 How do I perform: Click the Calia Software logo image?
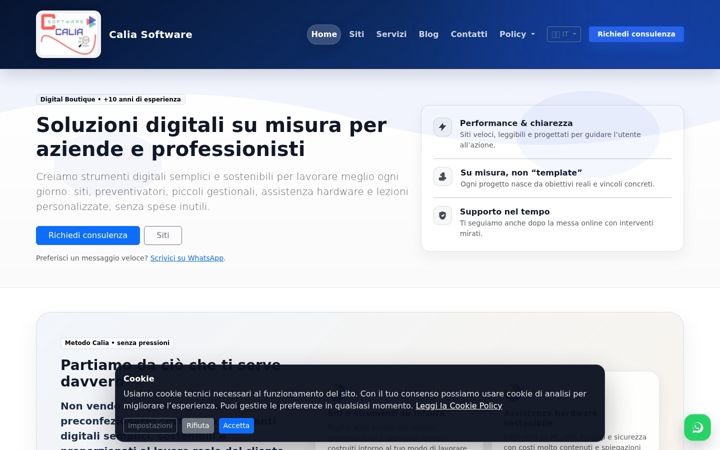68,34
